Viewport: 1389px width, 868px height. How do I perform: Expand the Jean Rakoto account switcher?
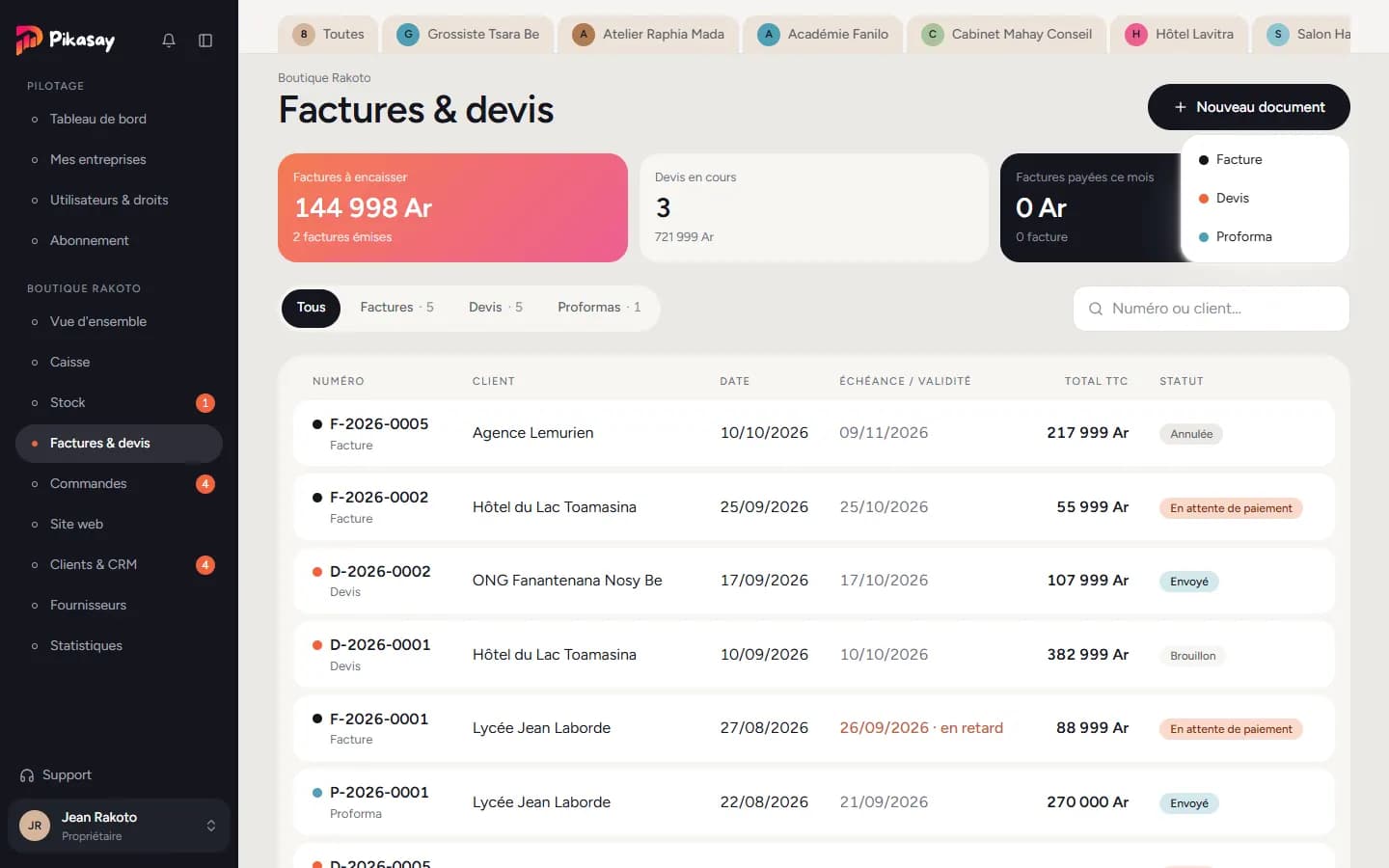(211, 826)
